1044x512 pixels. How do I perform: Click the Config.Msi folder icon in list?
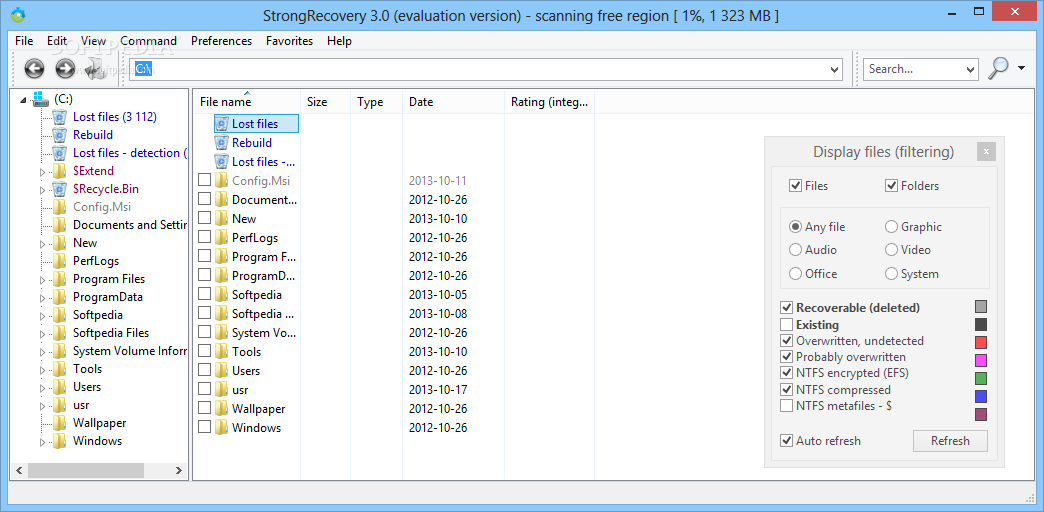pyautogui.click(x=222, y=180)
